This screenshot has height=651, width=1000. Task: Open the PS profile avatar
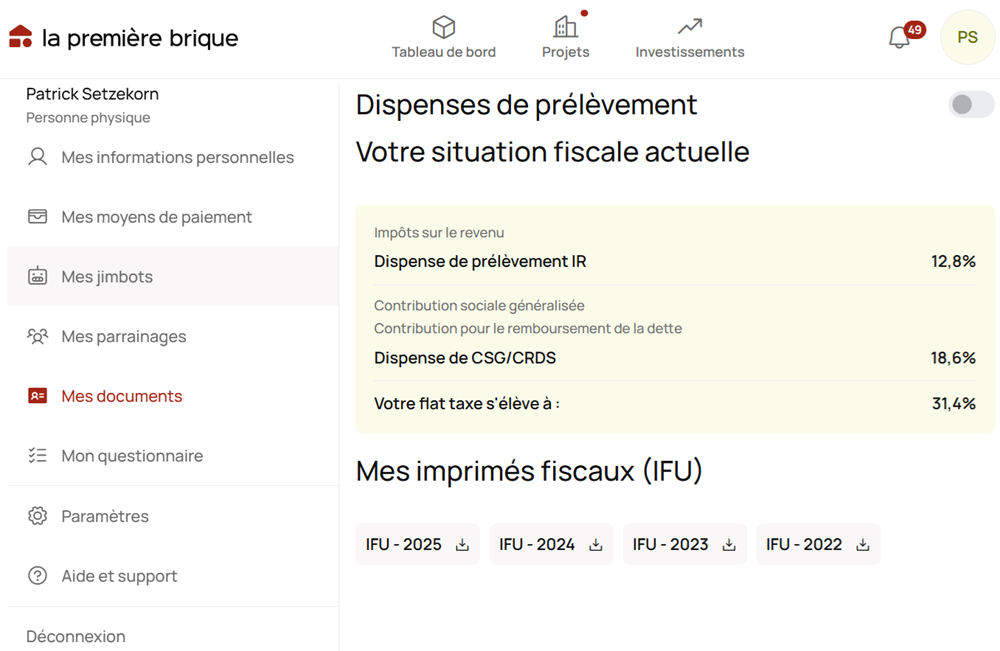coord(967,38)
